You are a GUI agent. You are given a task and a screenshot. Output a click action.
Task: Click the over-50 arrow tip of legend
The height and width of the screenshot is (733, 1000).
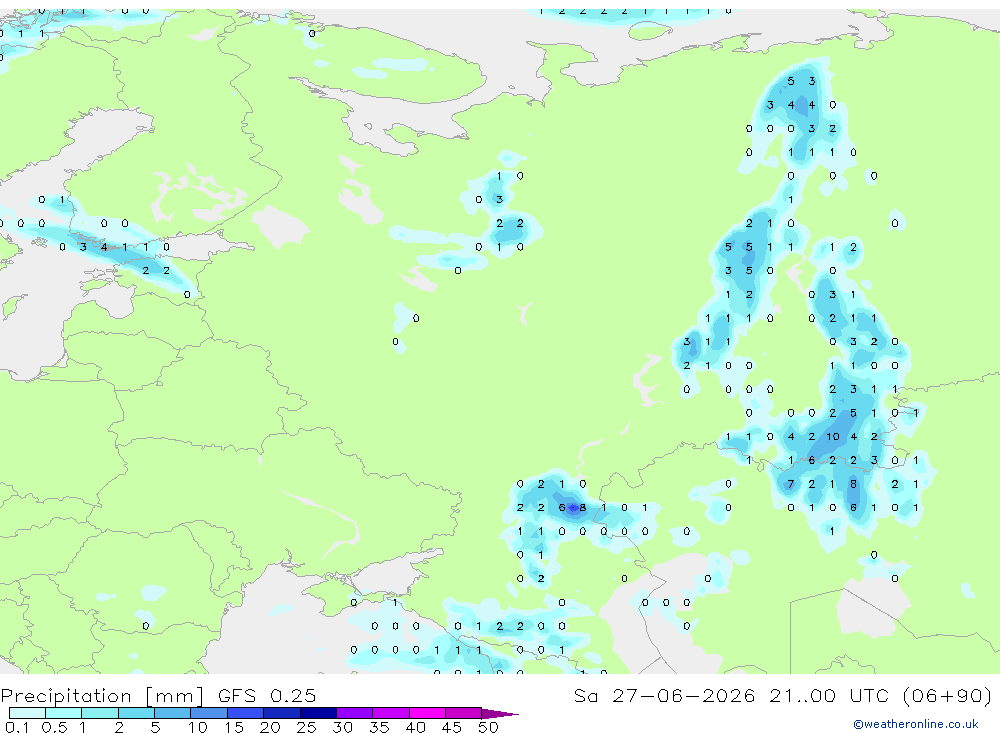(500, 713)
